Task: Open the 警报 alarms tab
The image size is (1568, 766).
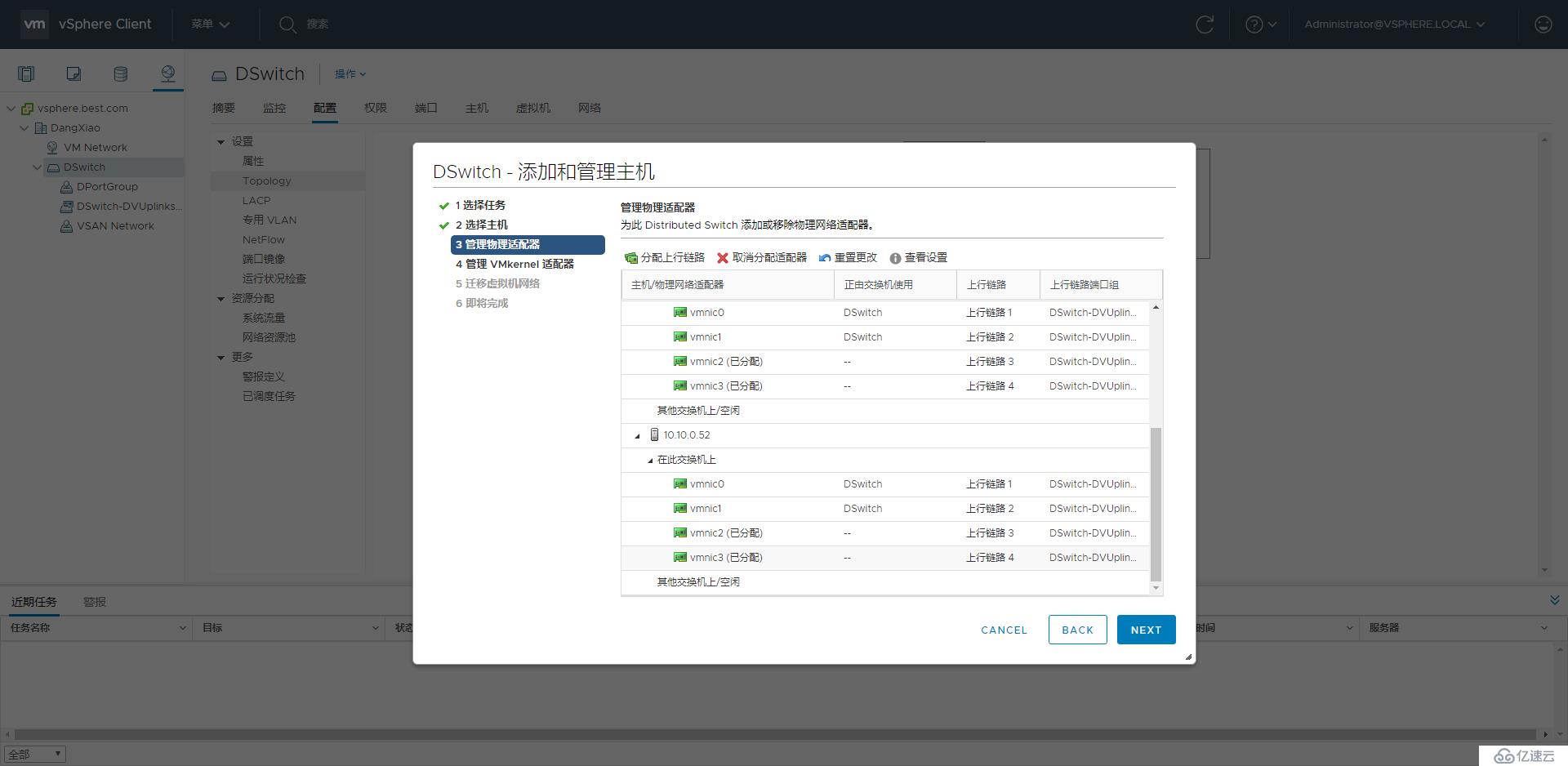Action: pos(95,602)
